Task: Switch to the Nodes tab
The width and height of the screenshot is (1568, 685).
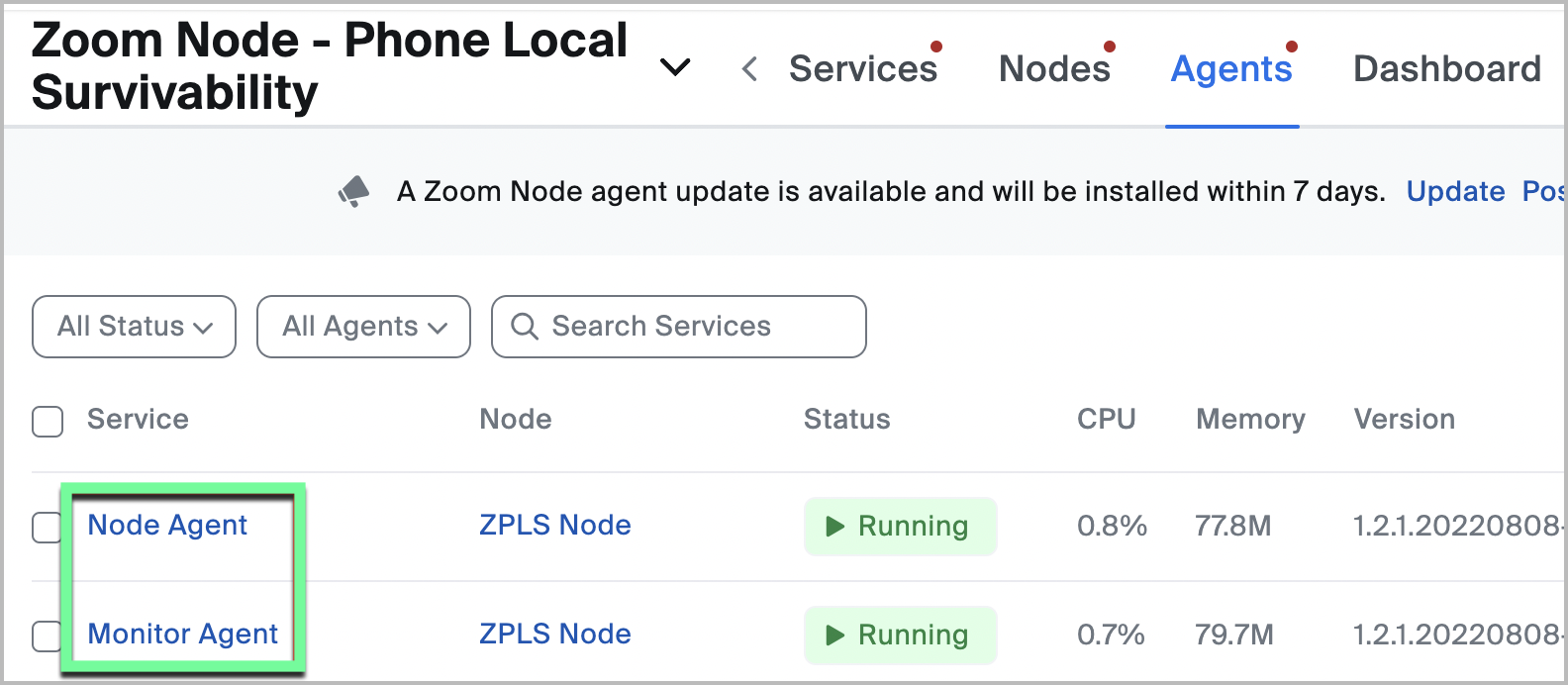Action: (1054, 69)
